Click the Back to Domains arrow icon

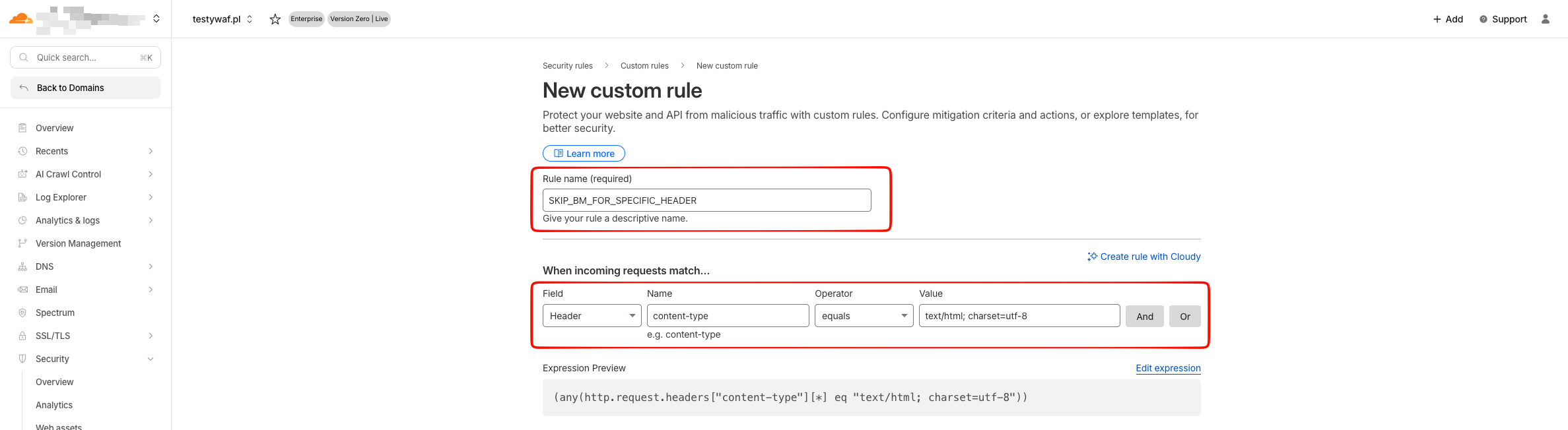tap(24, 88)
